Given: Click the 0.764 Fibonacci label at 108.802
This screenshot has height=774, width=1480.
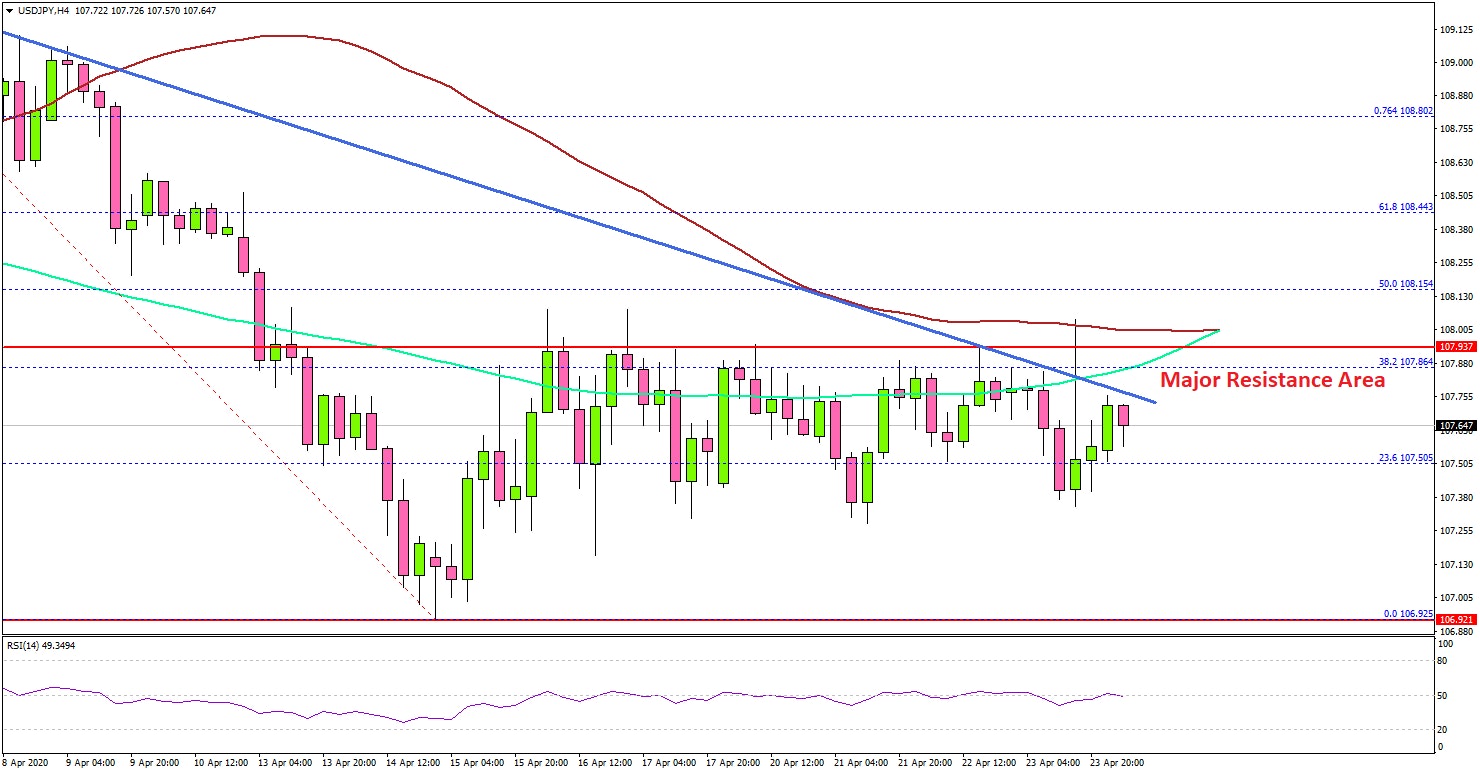Looking at the screenshot, I should tap(1403, 111).
